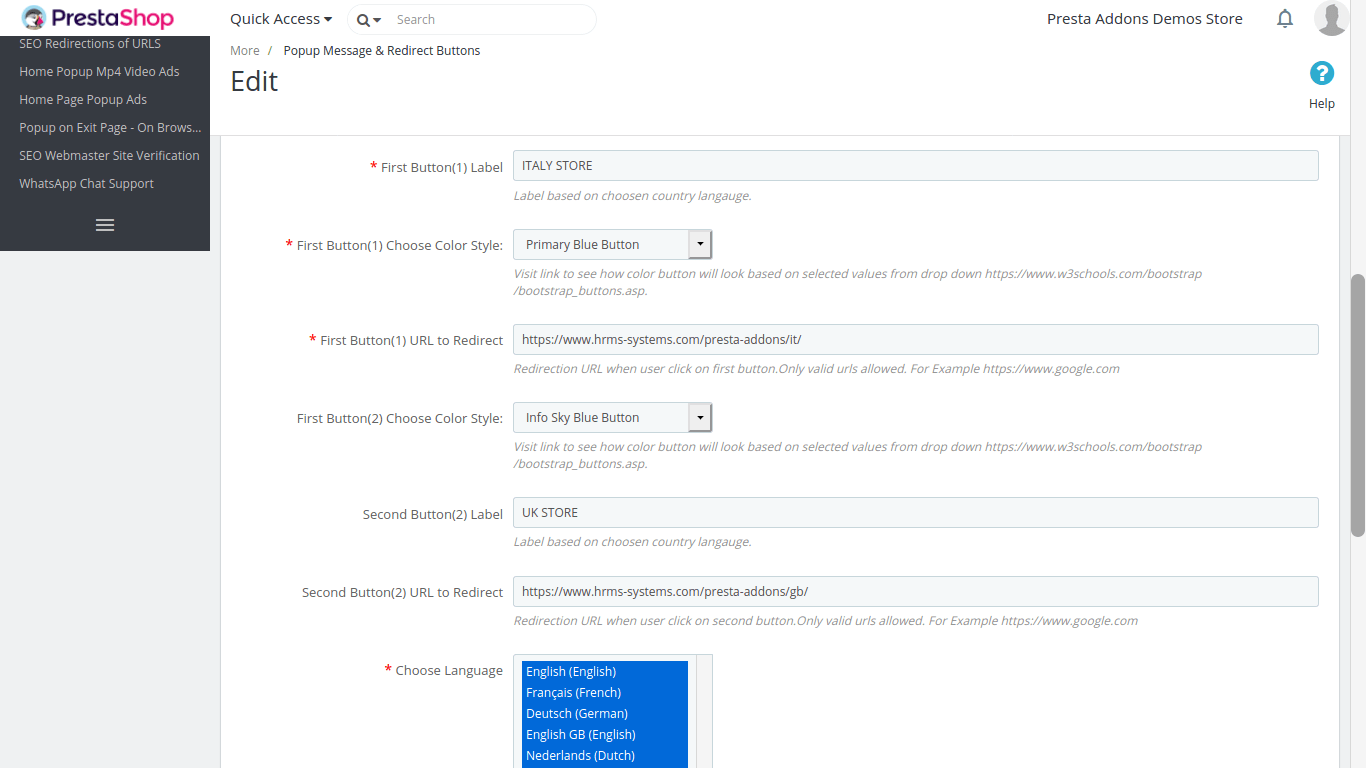This screenshot has height=768, width=1366.
Task: Select Deutsch (German) language option
Action: 577,714
